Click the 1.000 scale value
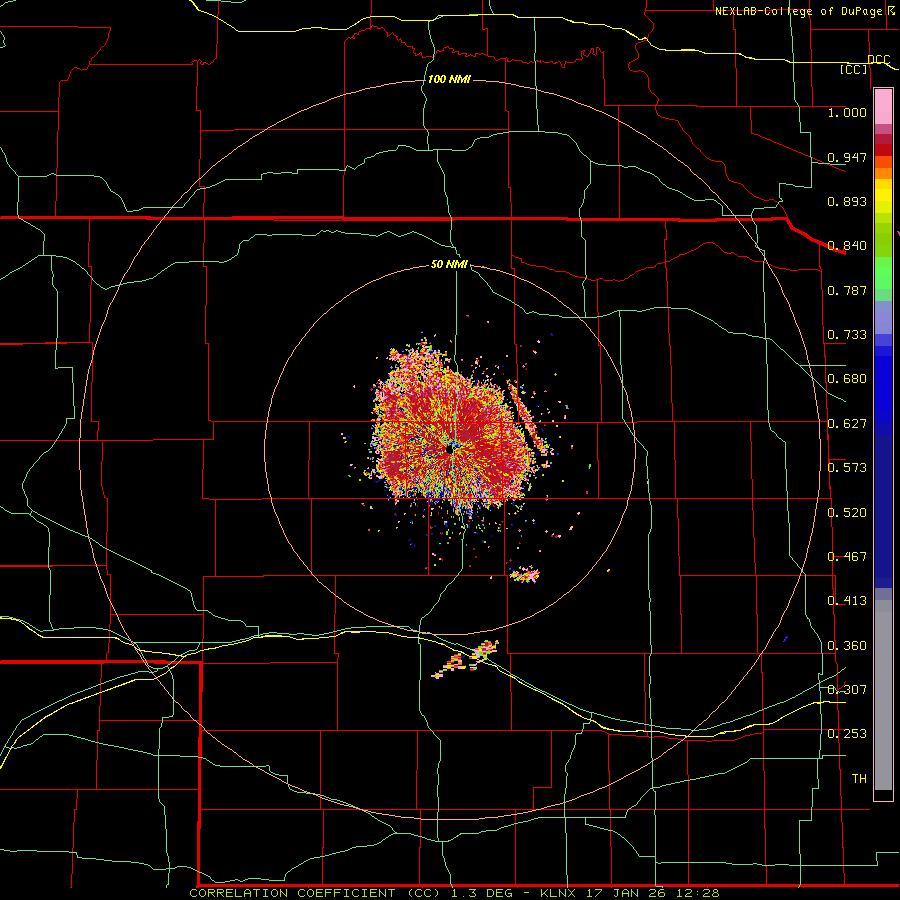Viewport: 900px width, 900px height. (x=847, y=112)
